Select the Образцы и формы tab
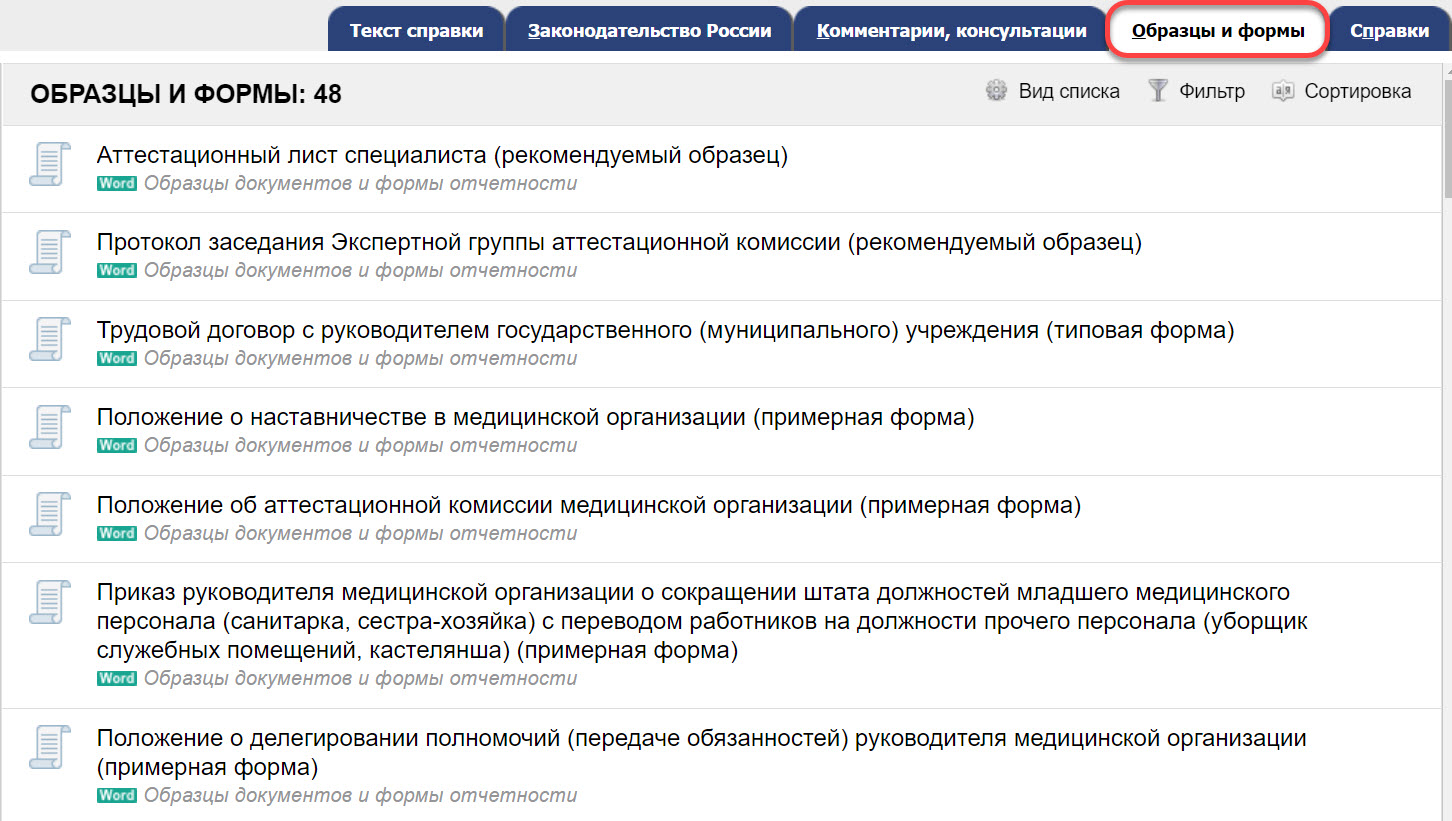The width and height of the screenshot is (1452, 821). 1218,30
